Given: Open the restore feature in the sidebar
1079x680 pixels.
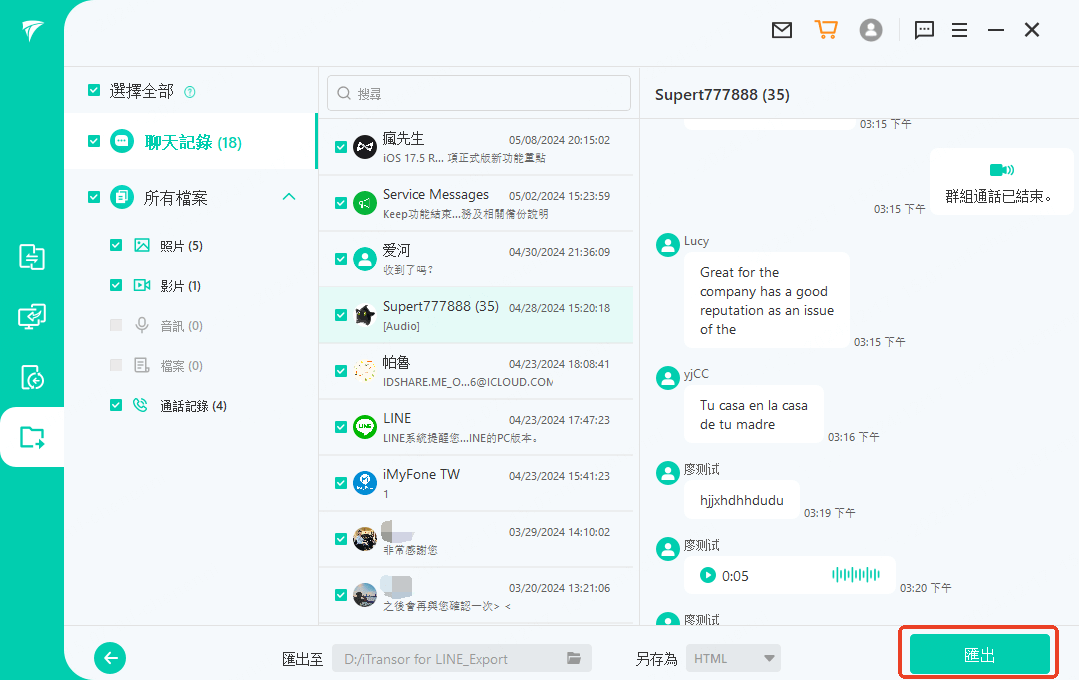Looking at the screenshot, I should tap(32, 377).
